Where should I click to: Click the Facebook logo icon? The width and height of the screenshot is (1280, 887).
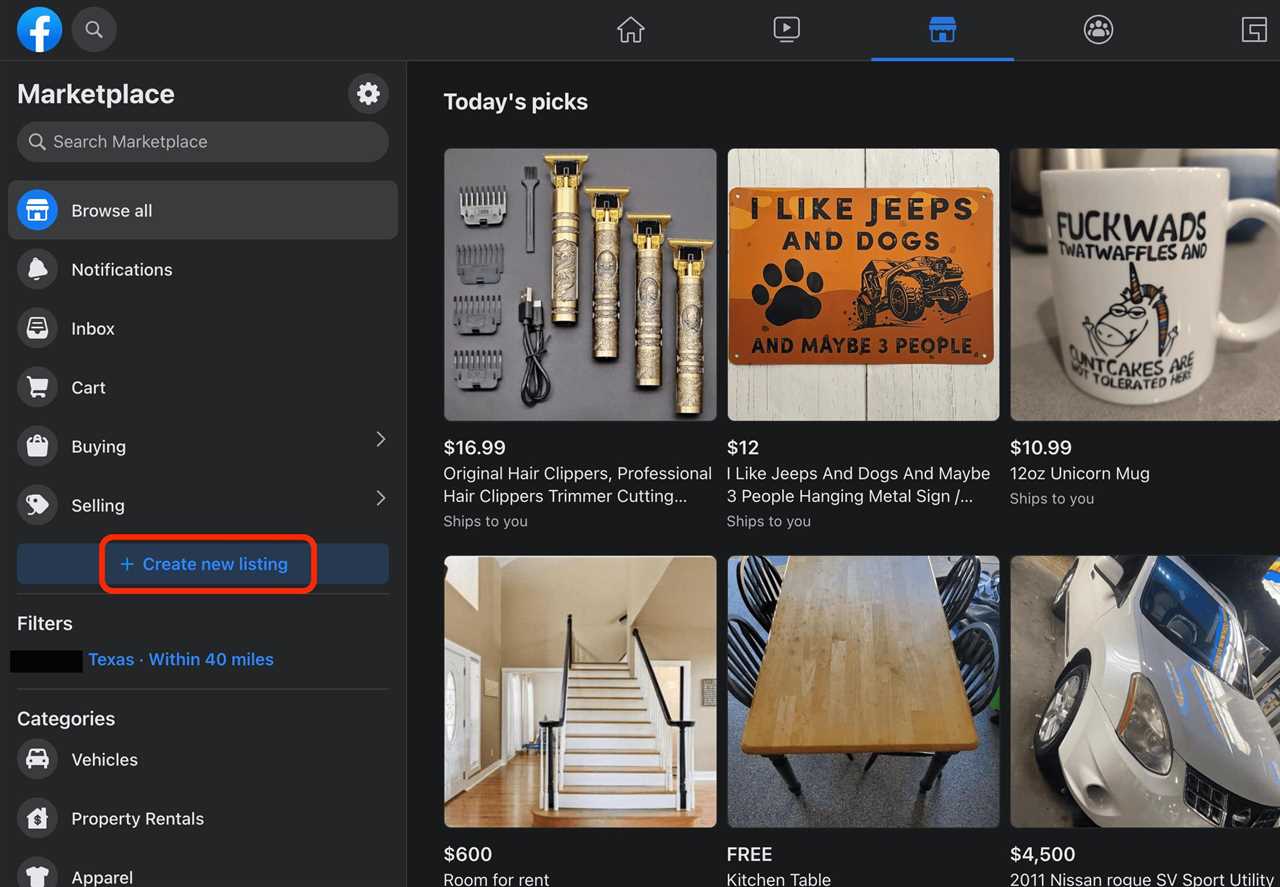[x=40, y=30]
